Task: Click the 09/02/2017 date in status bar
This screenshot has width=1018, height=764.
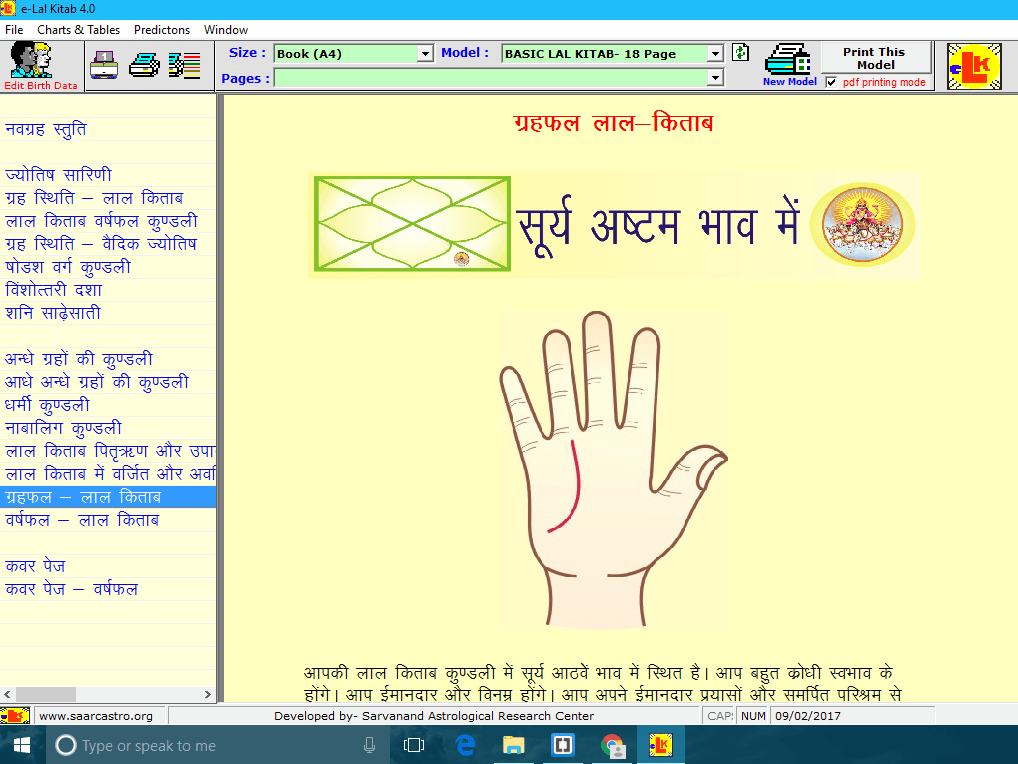Action: click(x=808, y=716)
